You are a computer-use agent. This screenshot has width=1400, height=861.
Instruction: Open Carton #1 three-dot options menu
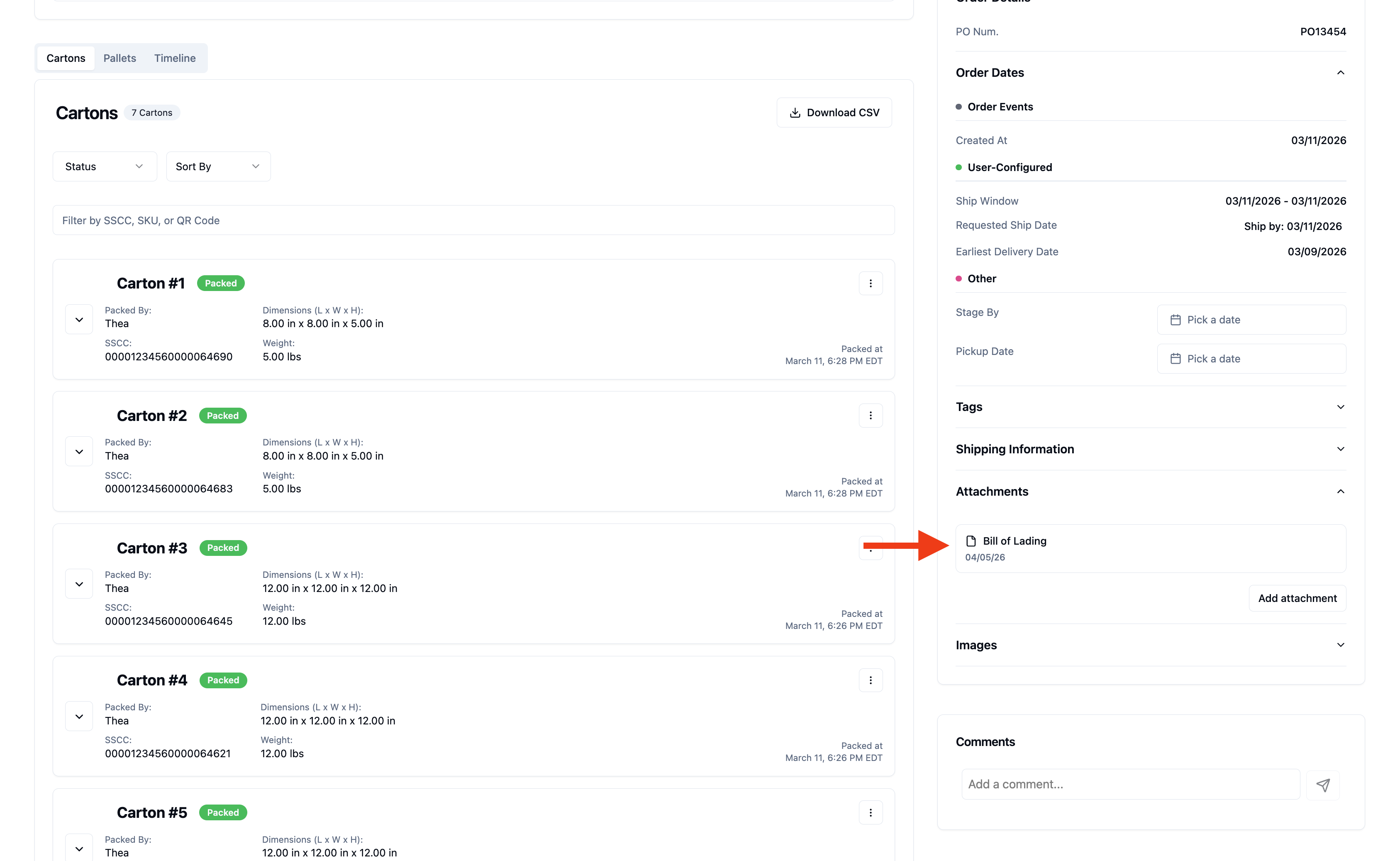[x=870, y=284]
